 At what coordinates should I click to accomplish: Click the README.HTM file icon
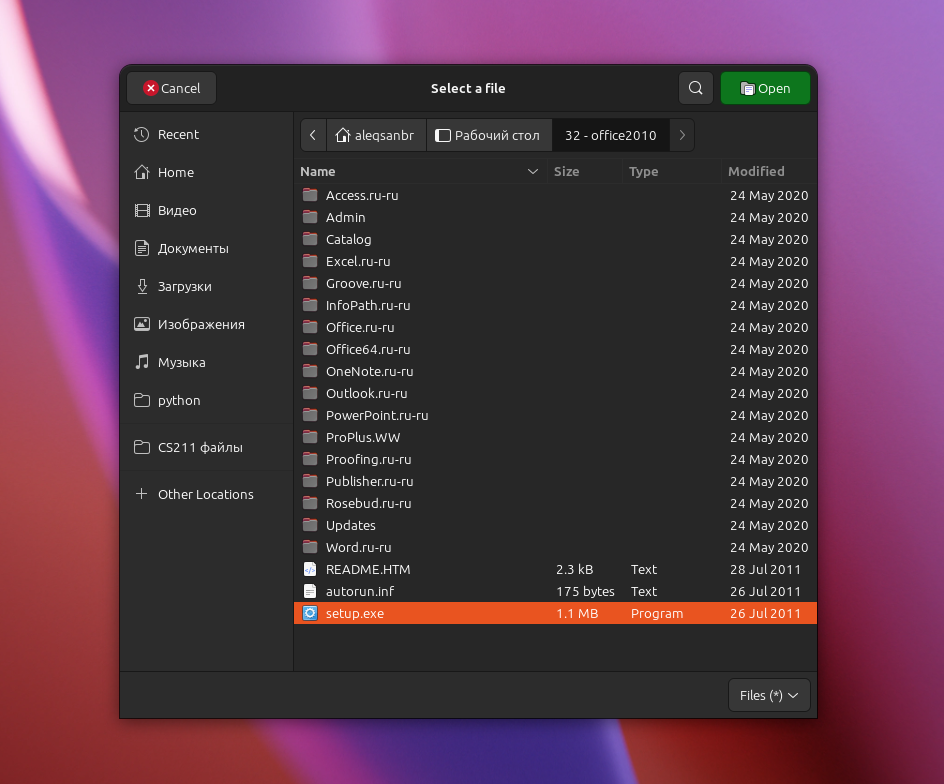[x=310, y=569]
